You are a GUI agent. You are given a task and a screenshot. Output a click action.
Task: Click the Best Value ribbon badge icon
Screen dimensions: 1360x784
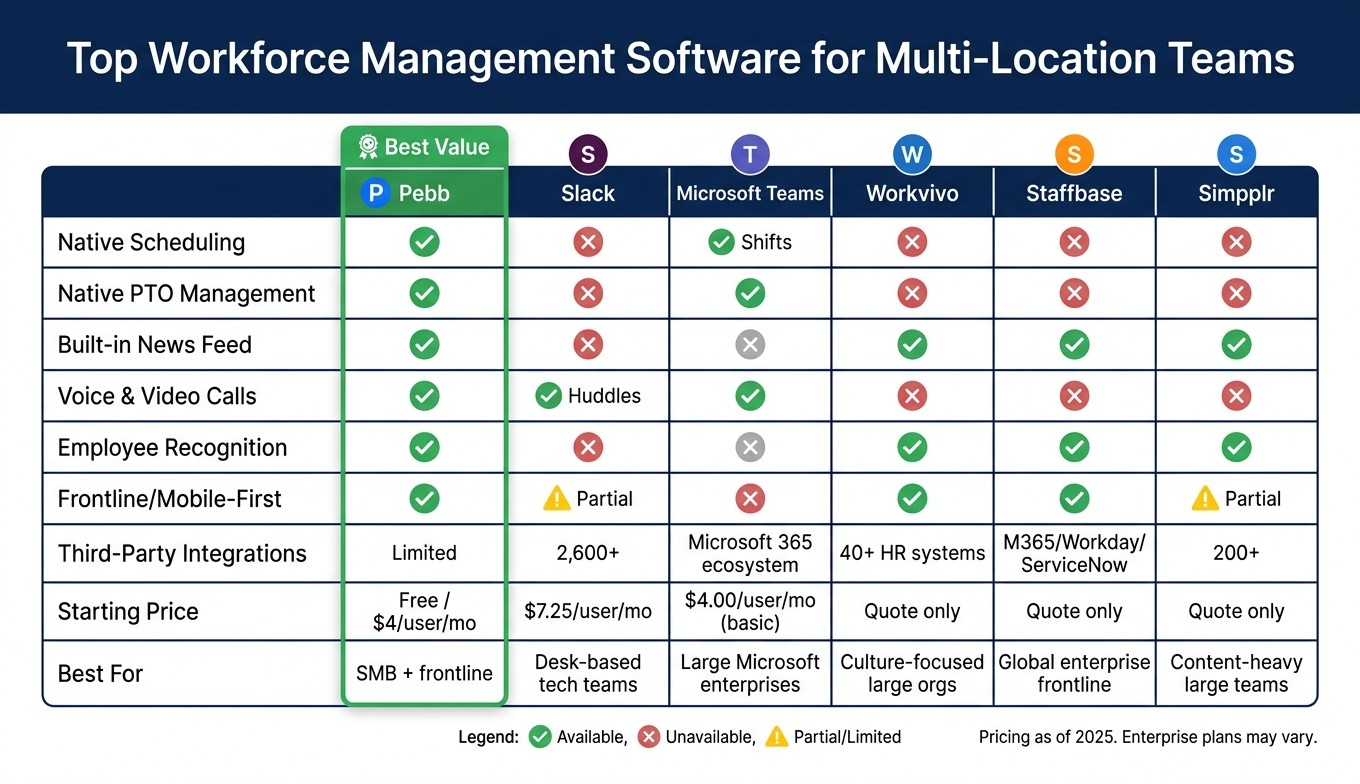pos(367,147)
